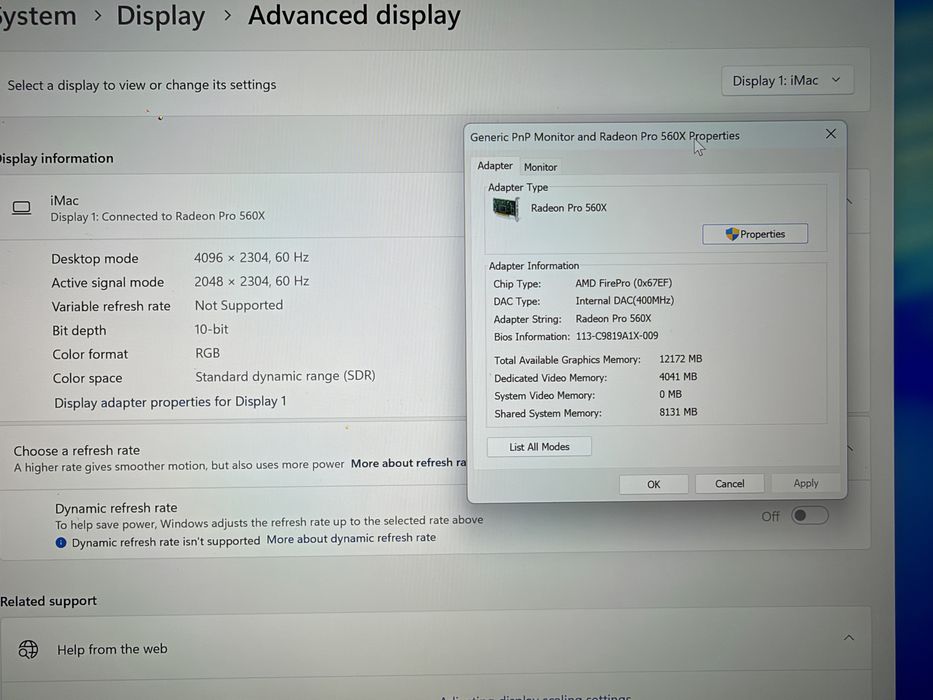
Task: Click the DAC Type value Internal DAC(400MHz)
Action: tap(625, 301)
